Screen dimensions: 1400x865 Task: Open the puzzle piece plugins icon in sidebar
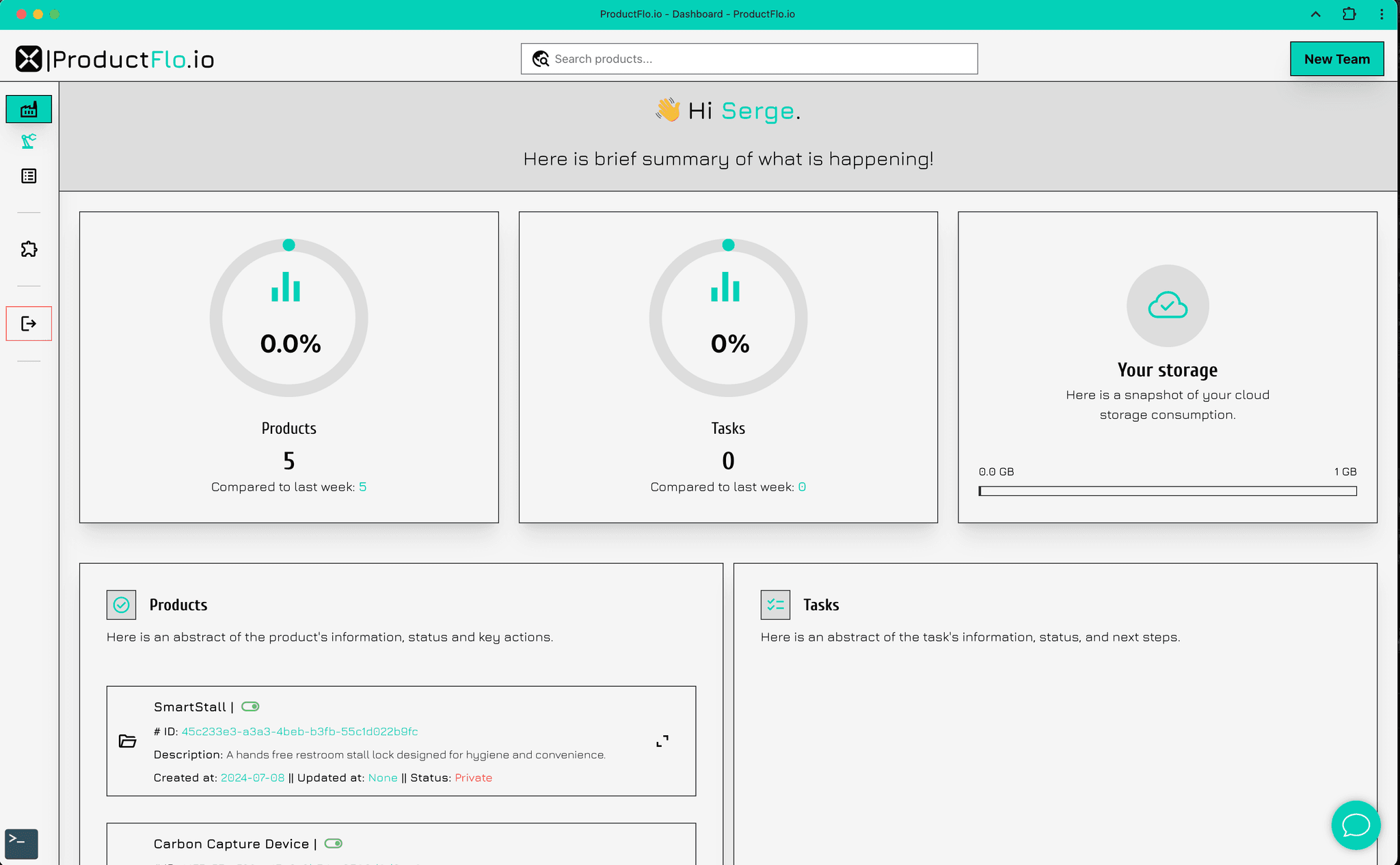point(29,249)
